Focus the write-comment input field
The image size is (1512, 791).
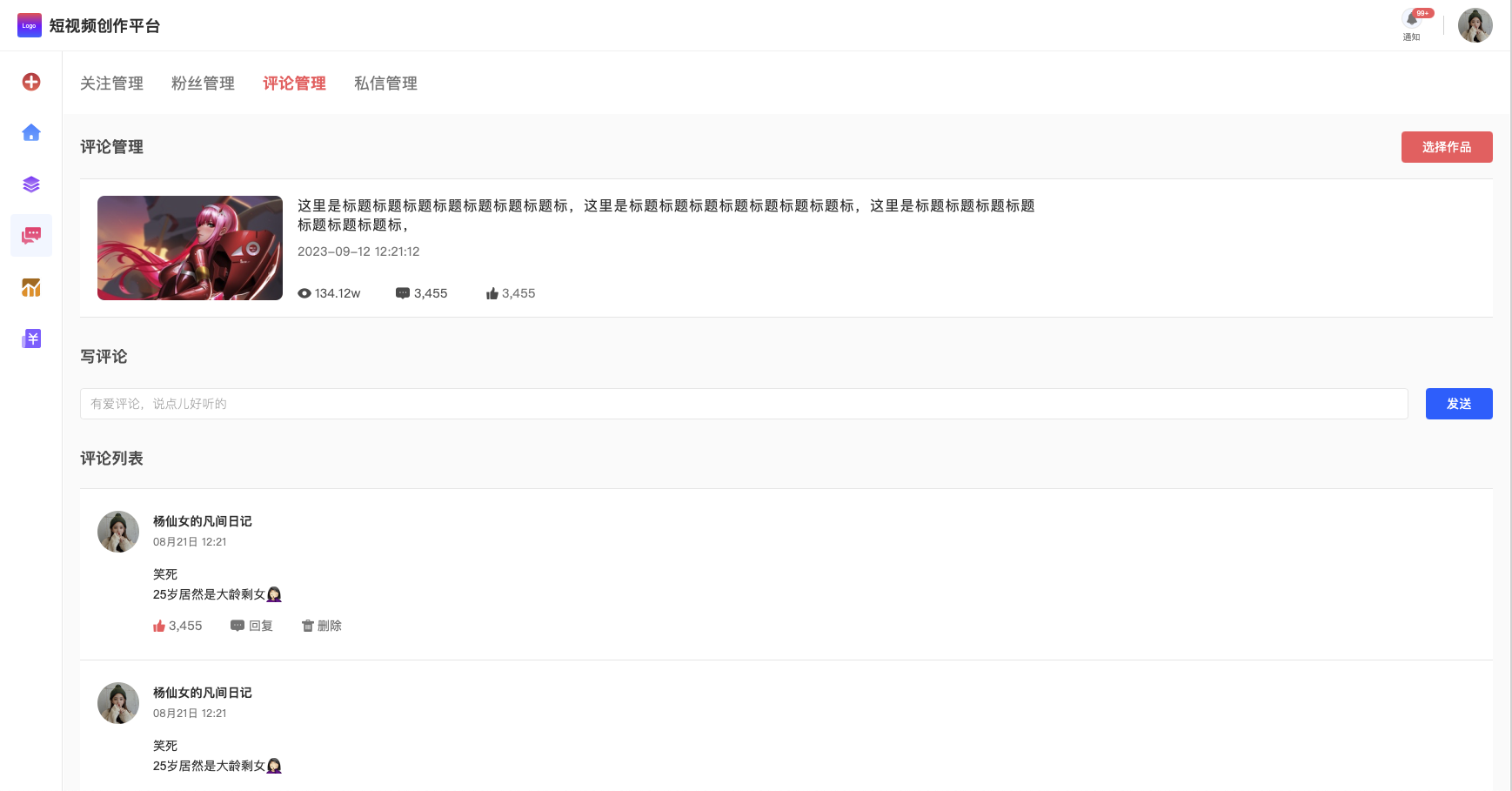[x=744, y=404]
